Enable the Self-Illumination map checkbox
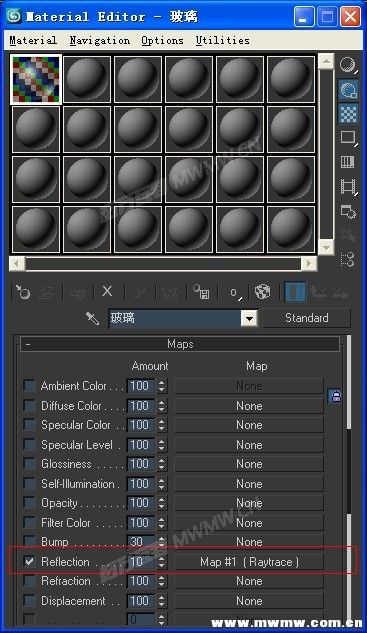 coord(29,483)
